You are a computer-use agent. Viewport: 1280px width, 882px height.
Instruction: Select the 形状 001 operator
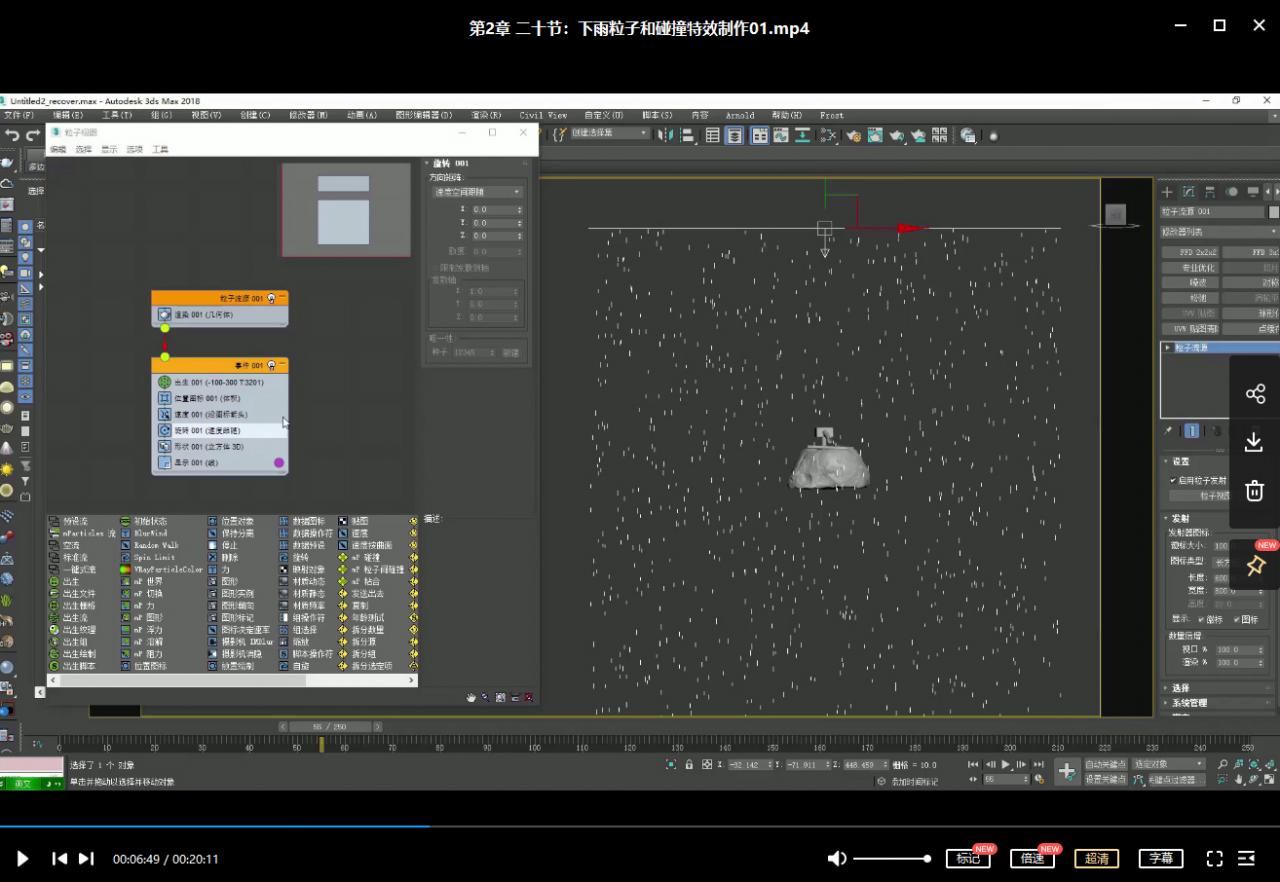pos(220,446)
